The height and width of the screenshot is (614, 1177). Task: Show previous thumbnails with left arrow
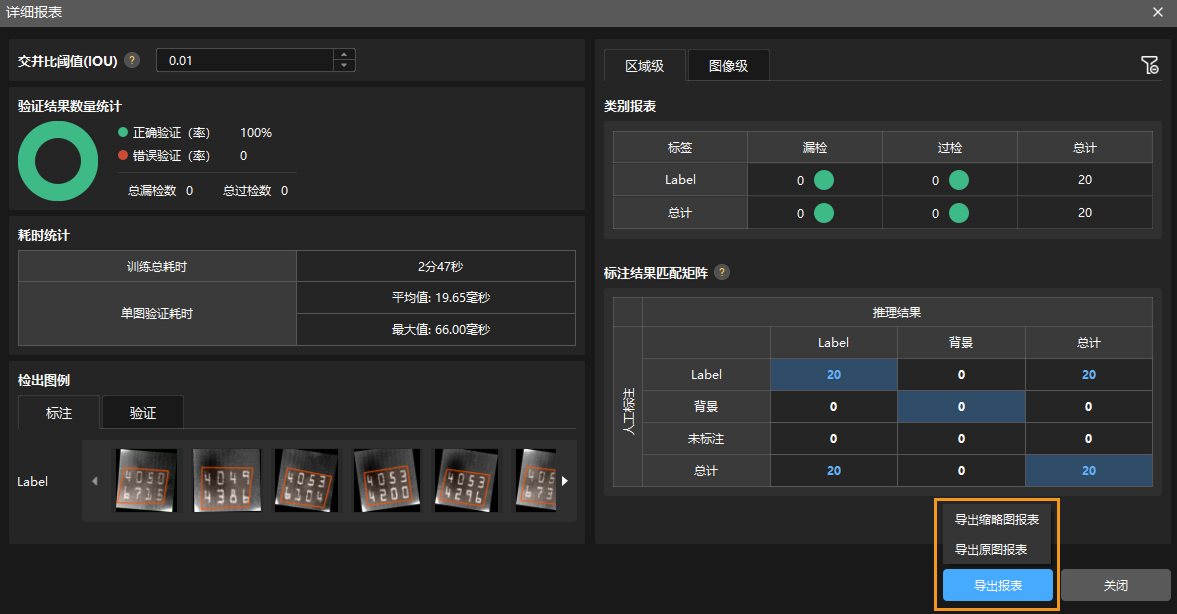coord(95,481)
